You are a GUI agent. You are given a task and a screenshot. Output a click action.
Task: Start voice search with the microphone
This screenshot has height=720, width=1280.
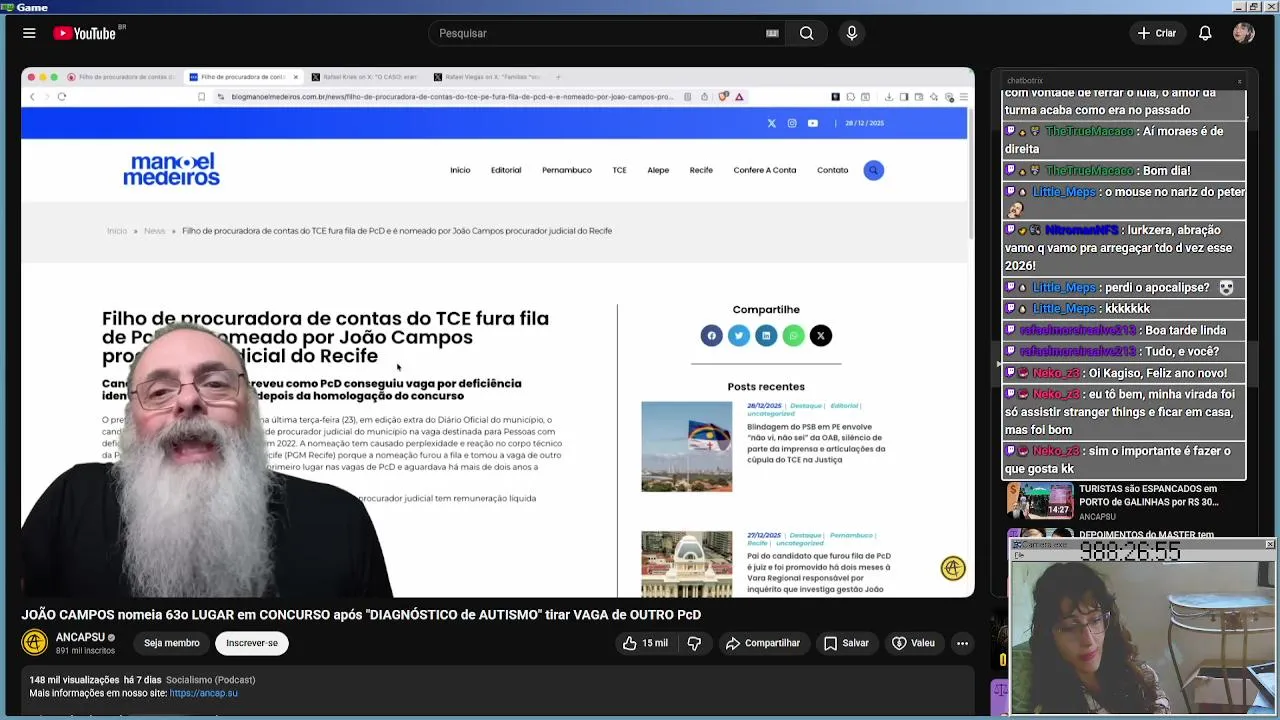point(852,33)
